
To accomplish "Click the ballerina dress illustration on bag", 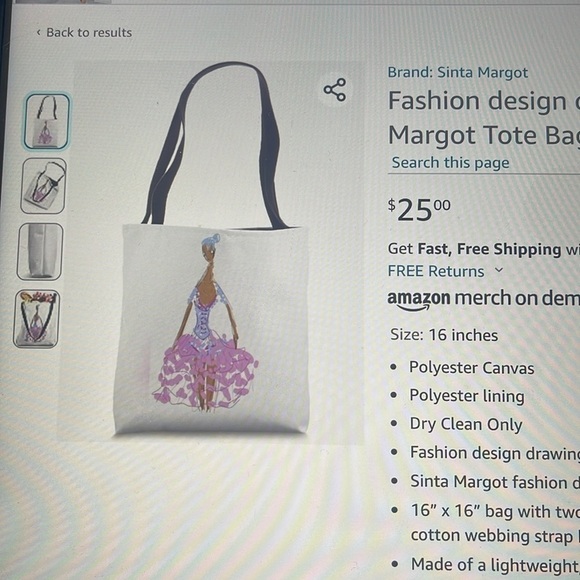I will 207,326.
